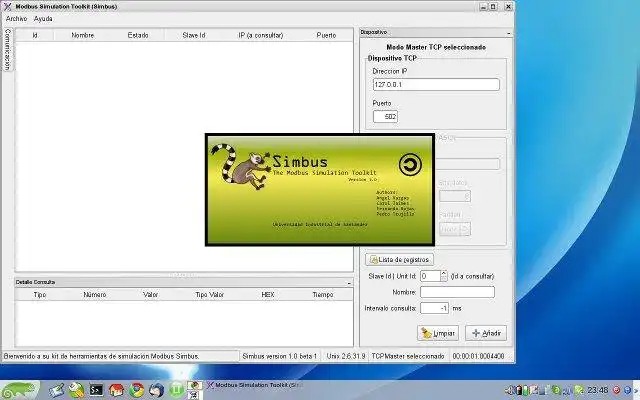Click the volume icon in system tray
The image size is (640, 400).
pyautogui.click(x=509, y=391)
